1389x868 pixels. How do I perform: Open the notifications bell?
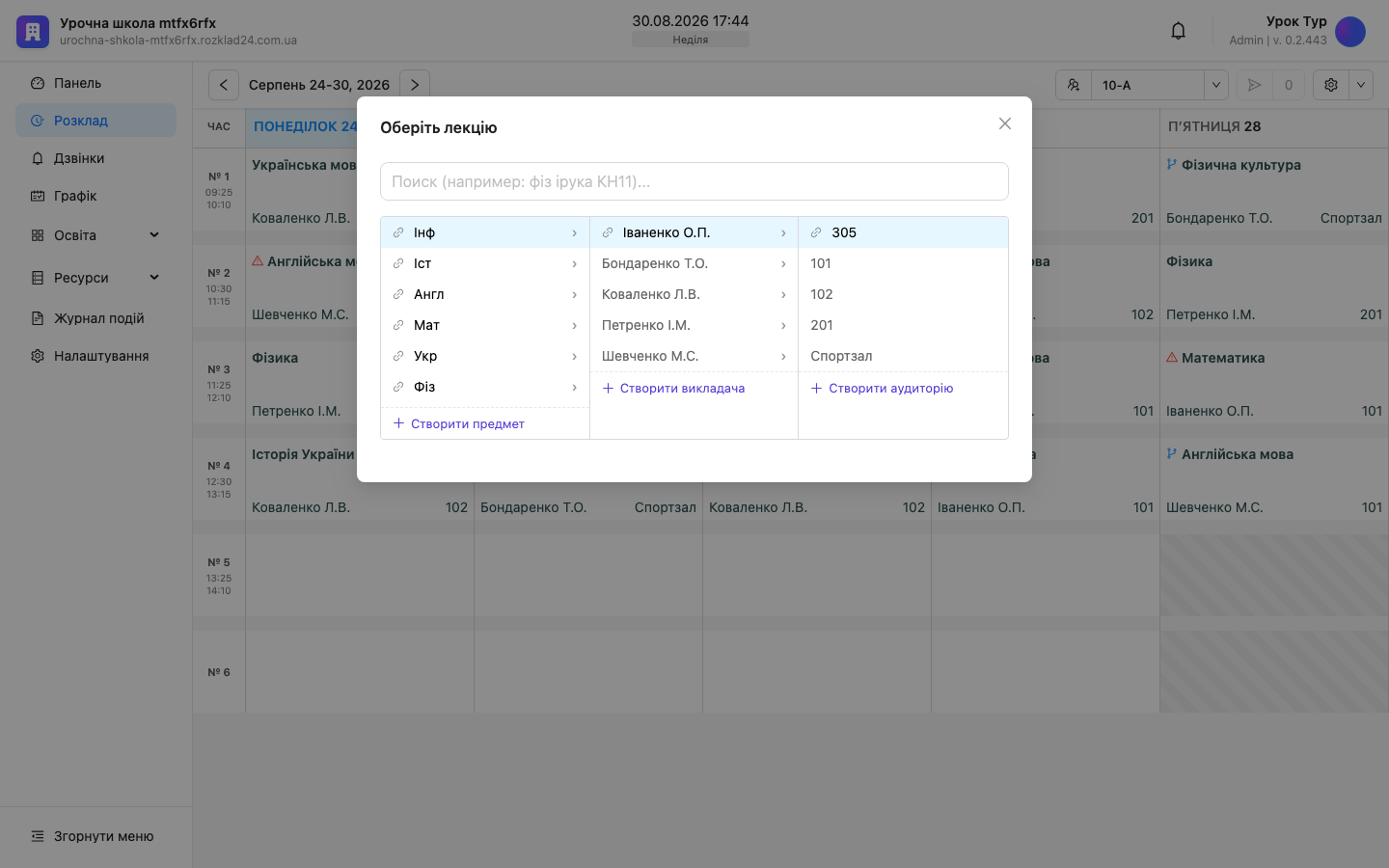1178,31
